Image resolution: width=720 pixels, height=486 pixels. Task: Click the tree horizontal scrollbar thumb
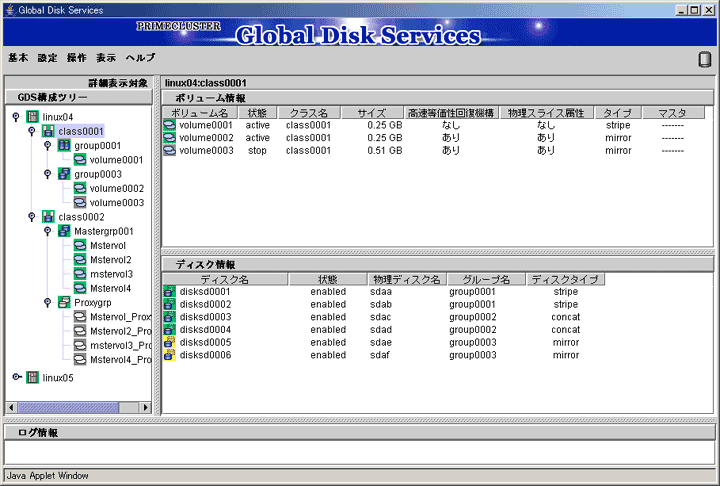tap(68, 407)
